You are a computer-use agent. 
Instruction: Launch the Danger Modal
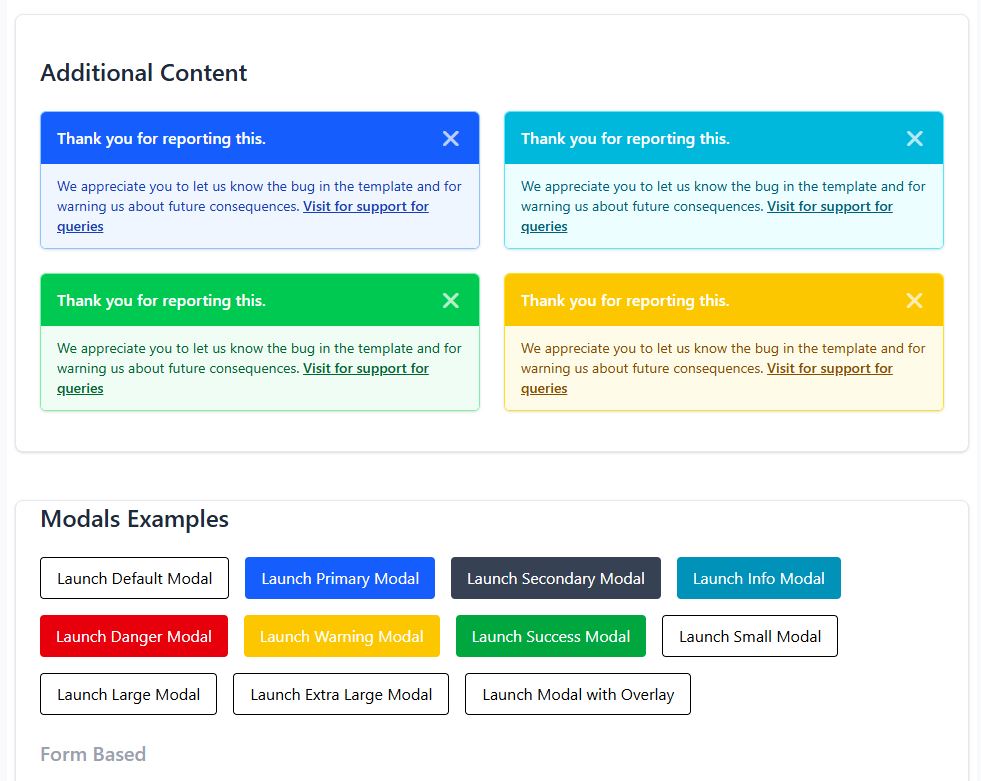tap(134, 636)
